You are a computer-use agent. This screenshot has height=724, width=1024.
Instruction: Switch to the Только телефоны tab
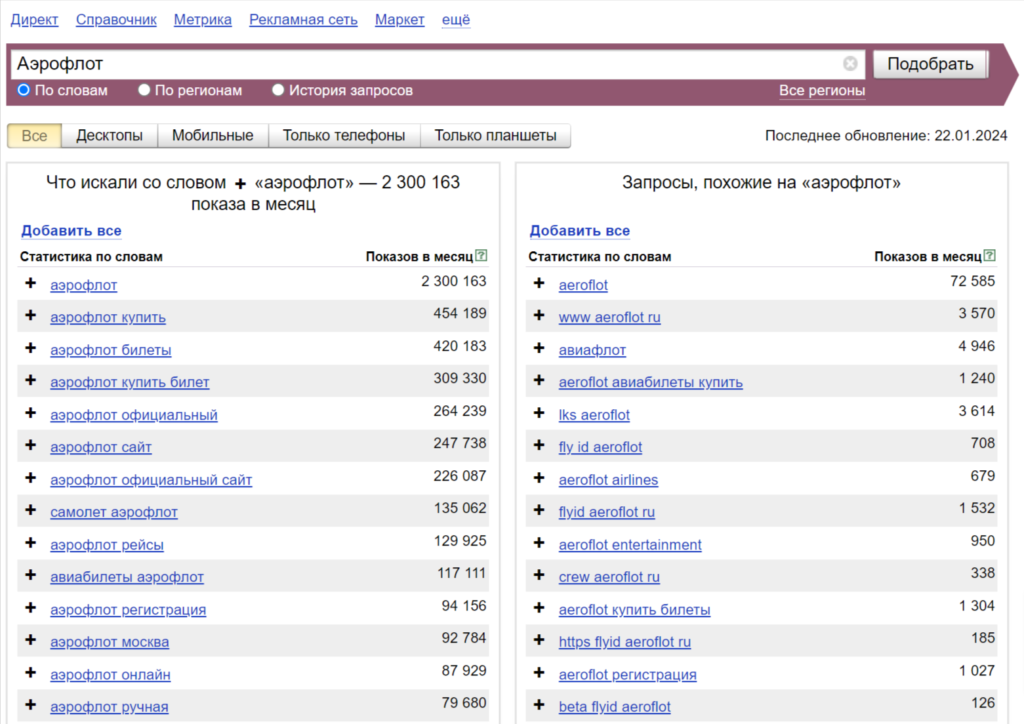[344, 136]
